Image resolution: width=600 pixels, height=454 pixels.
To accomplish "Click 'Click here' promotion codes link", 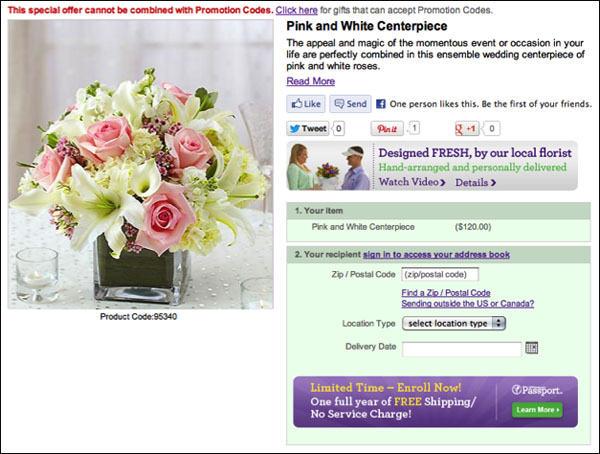I will (297, 10).
